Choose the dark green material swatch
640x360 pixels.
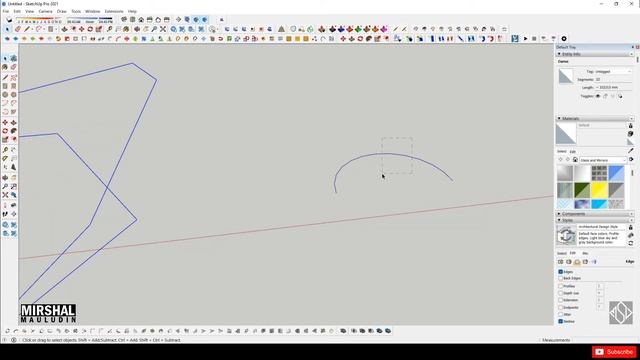(582, 190)
